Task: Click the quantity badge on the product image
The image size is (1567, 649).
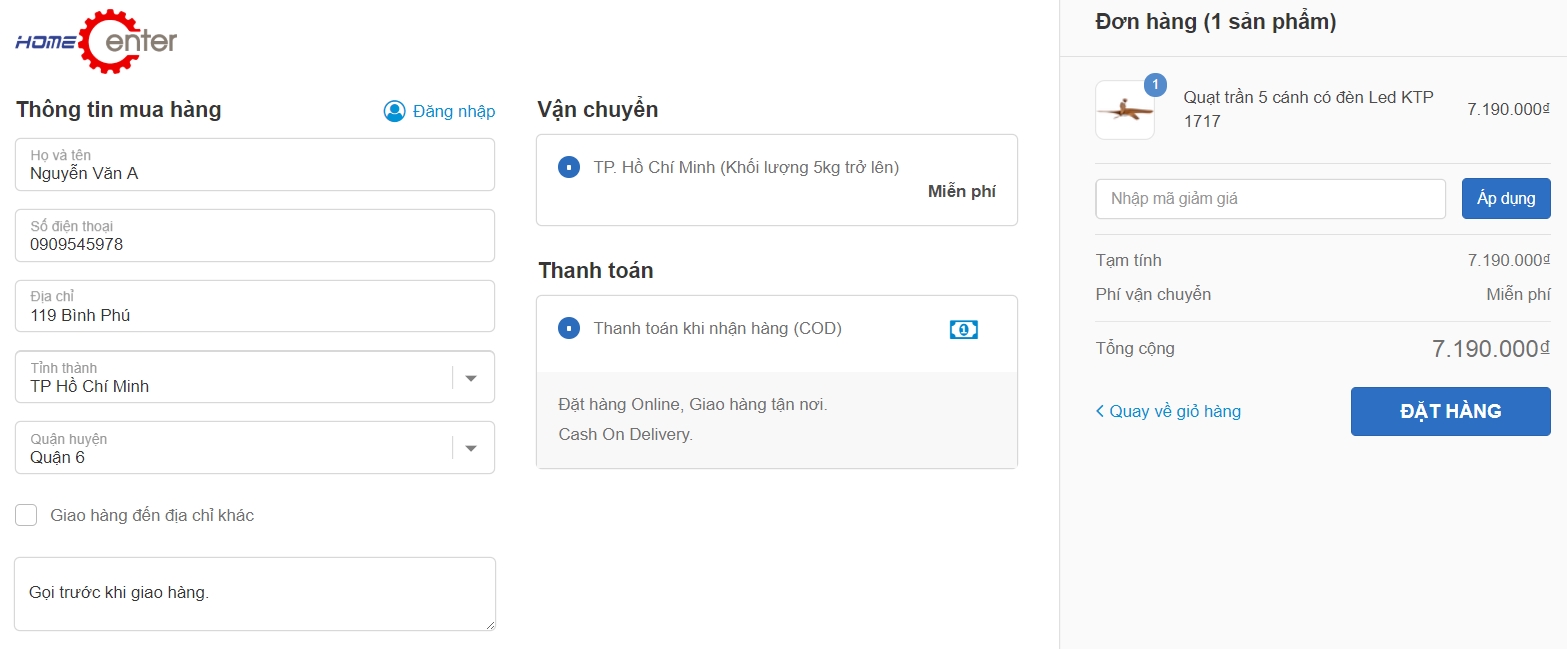Action: tap(1155, 85)
